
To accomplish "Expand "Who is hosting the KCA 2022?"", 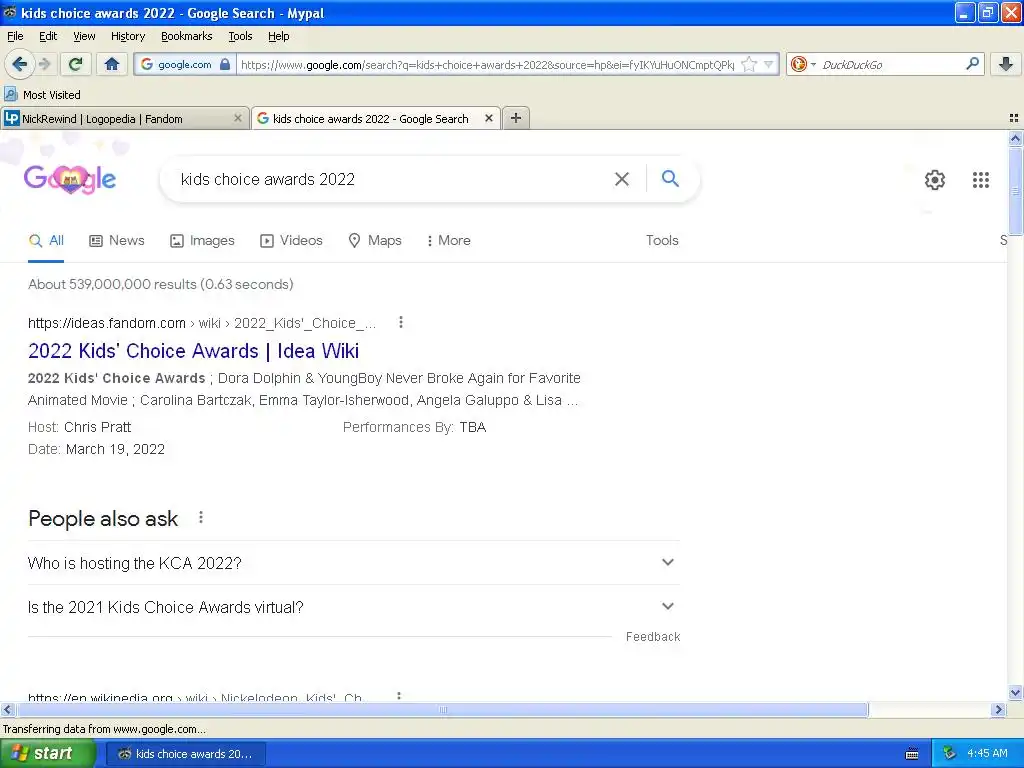I will click(x=353, y=563).
